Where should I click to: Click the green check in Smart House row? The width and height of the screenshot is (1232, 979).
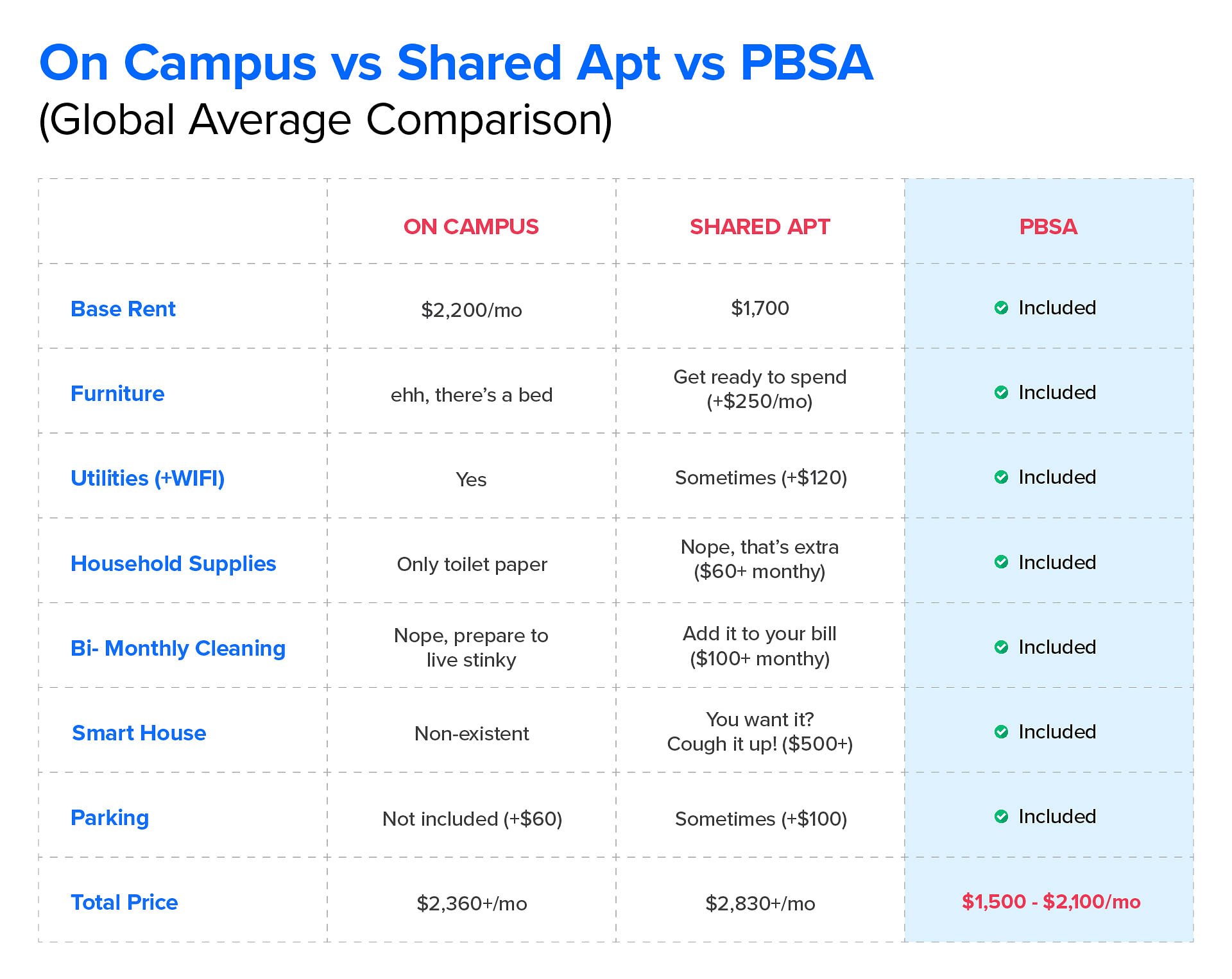click(x=1001, y=732)
